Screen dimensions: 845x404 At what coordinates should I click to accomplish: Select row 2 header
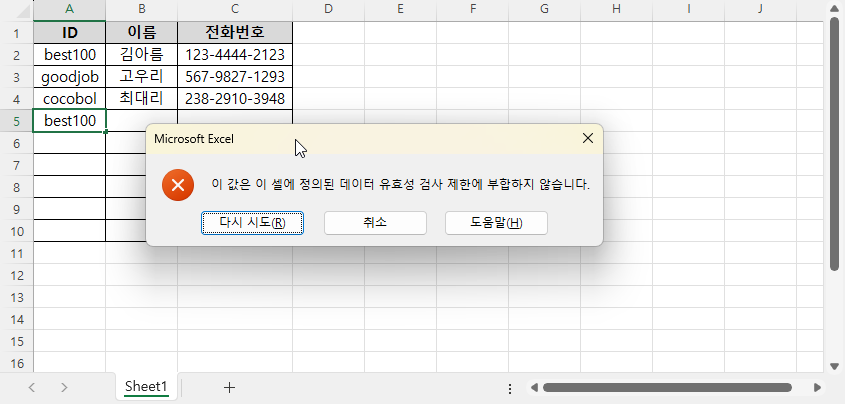(x=17, y=55)
